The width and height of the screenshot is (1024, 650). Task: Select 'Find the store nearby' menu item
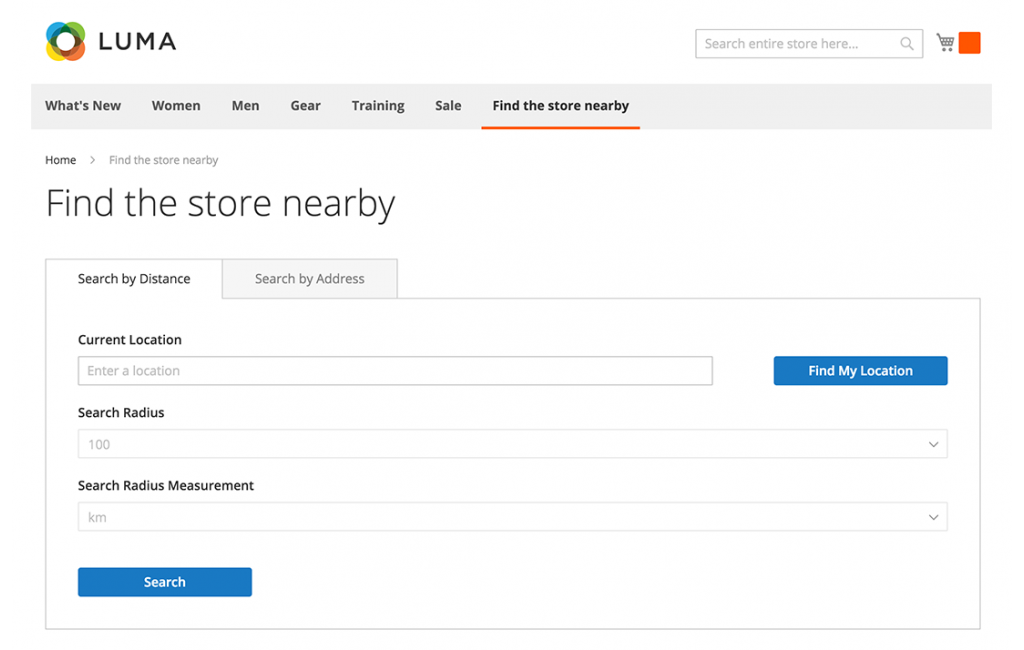tap(560, 106)
